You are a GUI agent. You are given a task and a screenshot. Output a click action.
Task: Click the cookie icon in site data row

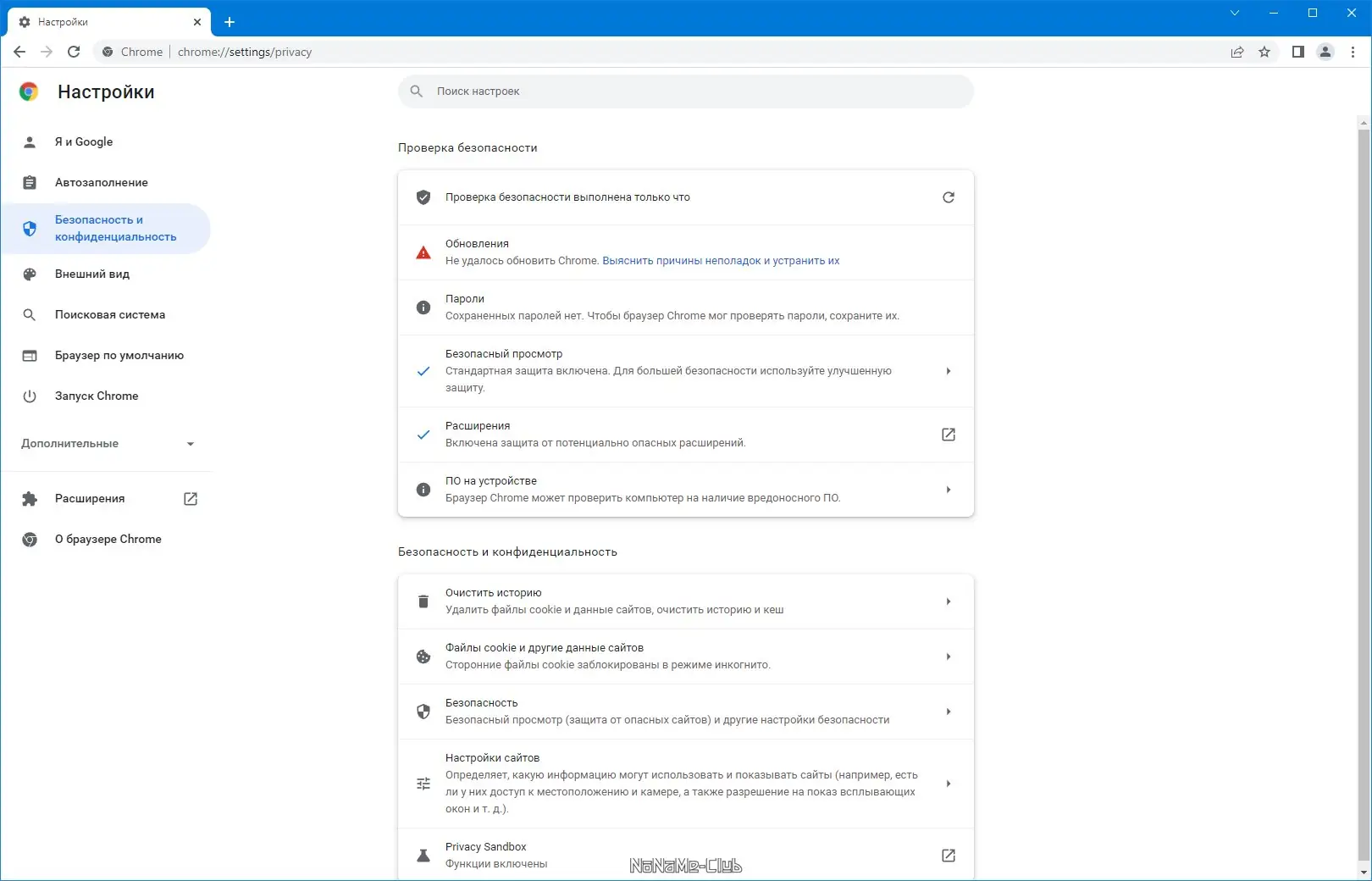pos(423,656)
